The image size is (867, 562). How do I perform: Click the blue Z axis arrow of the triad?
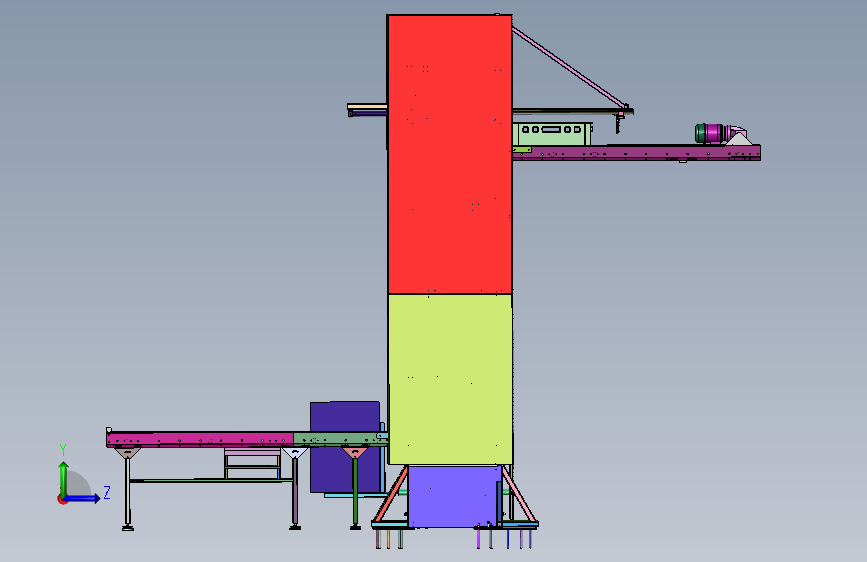click(83, 498)
